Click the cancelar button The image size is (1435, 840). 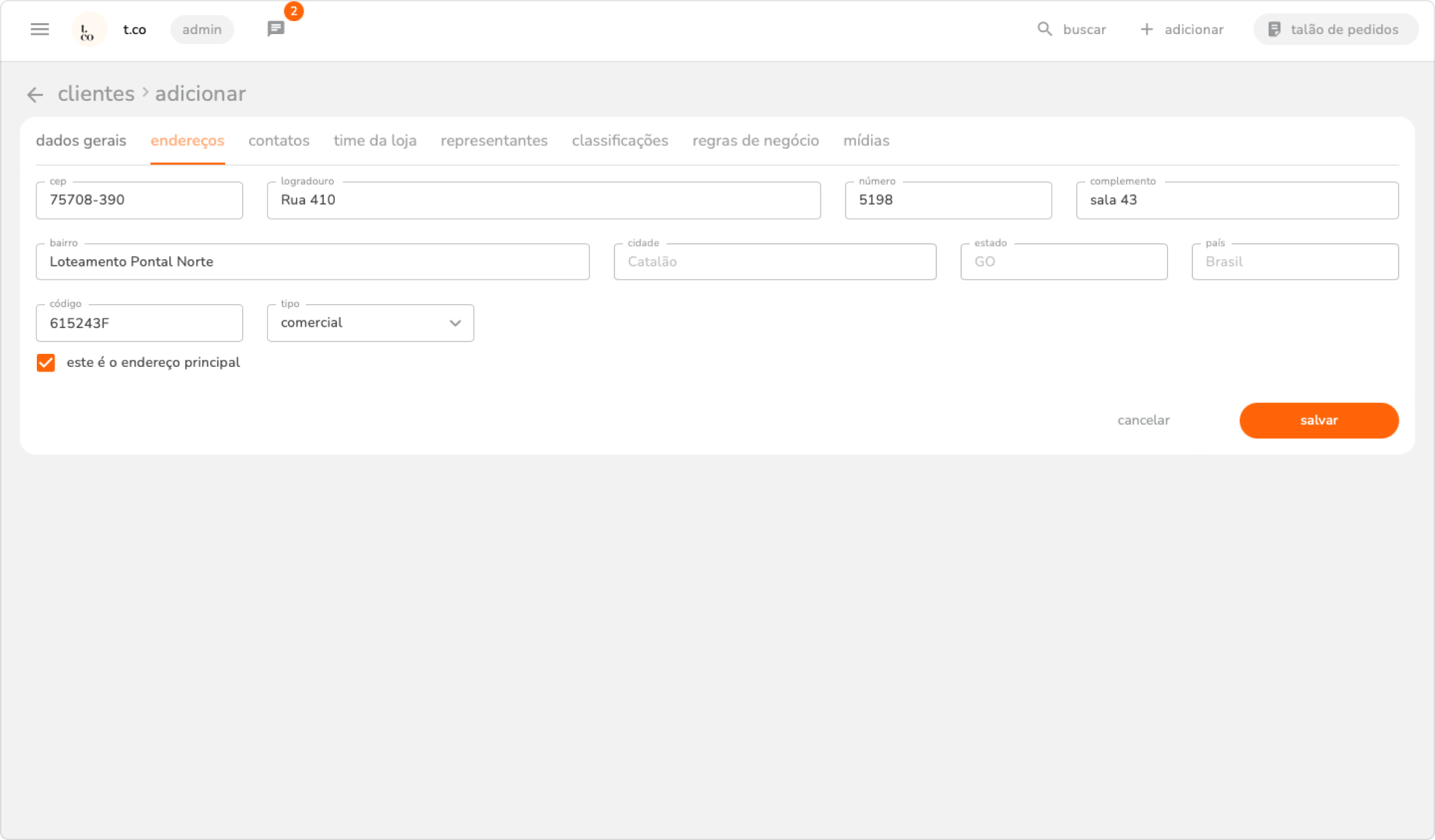pos(1143,420)
